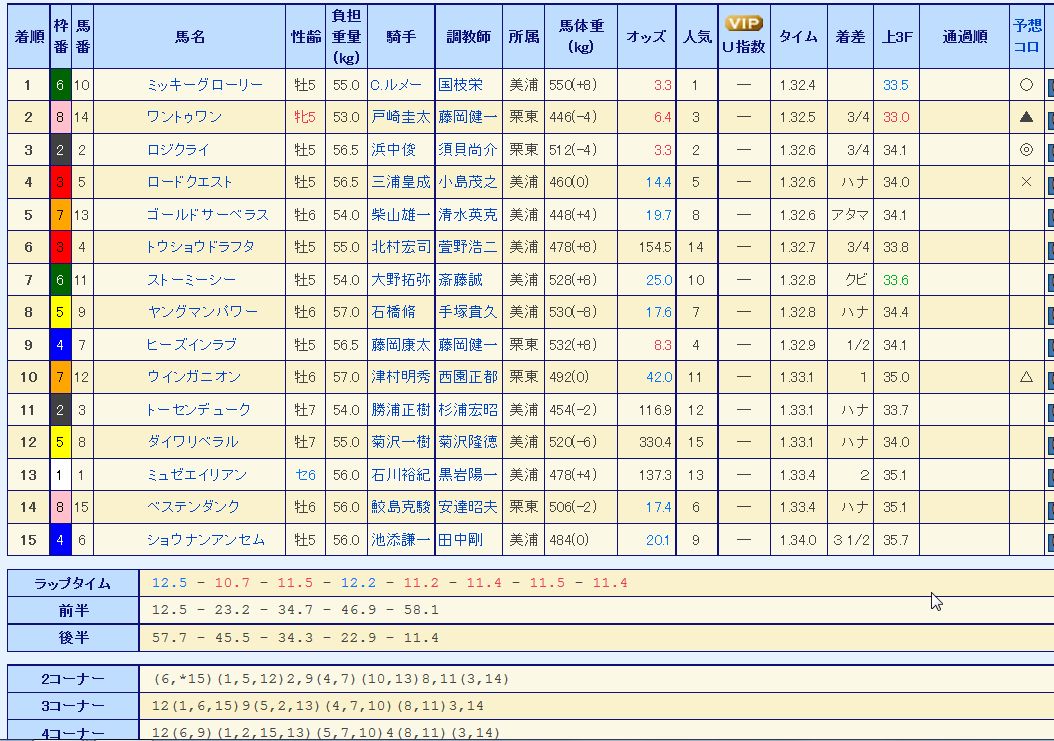The width and height of the screenshot is (1054, 741).
Task: Click the 3コーナー passing order label
Action: (73, 706)
